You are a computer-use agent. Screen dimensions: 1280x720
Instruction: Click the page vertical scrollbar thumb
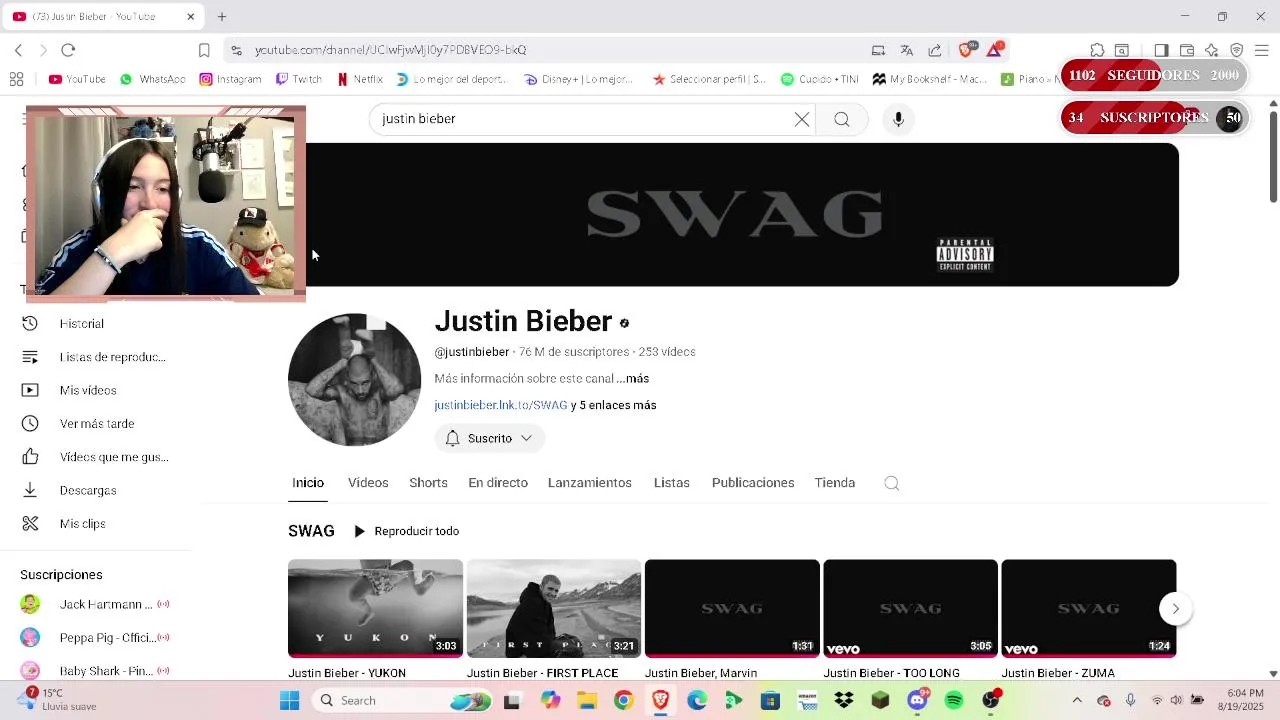(1273, 155)
